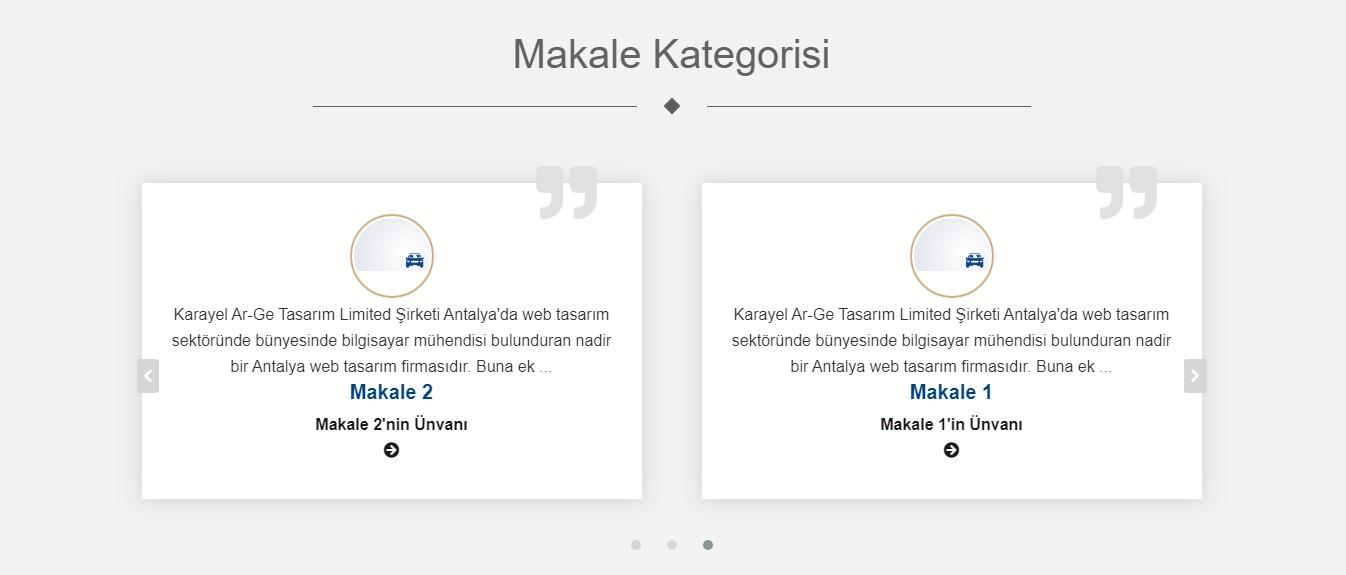Open the Makale 1 title link

point(951,392)
